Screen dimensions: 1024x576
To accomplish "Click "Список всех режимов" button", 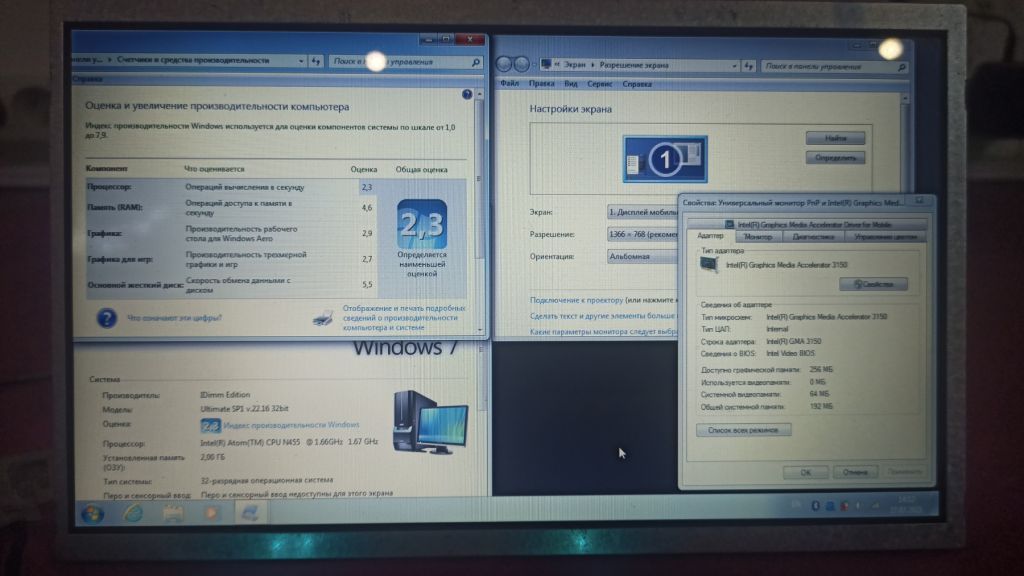I will (x=743, y=430).
